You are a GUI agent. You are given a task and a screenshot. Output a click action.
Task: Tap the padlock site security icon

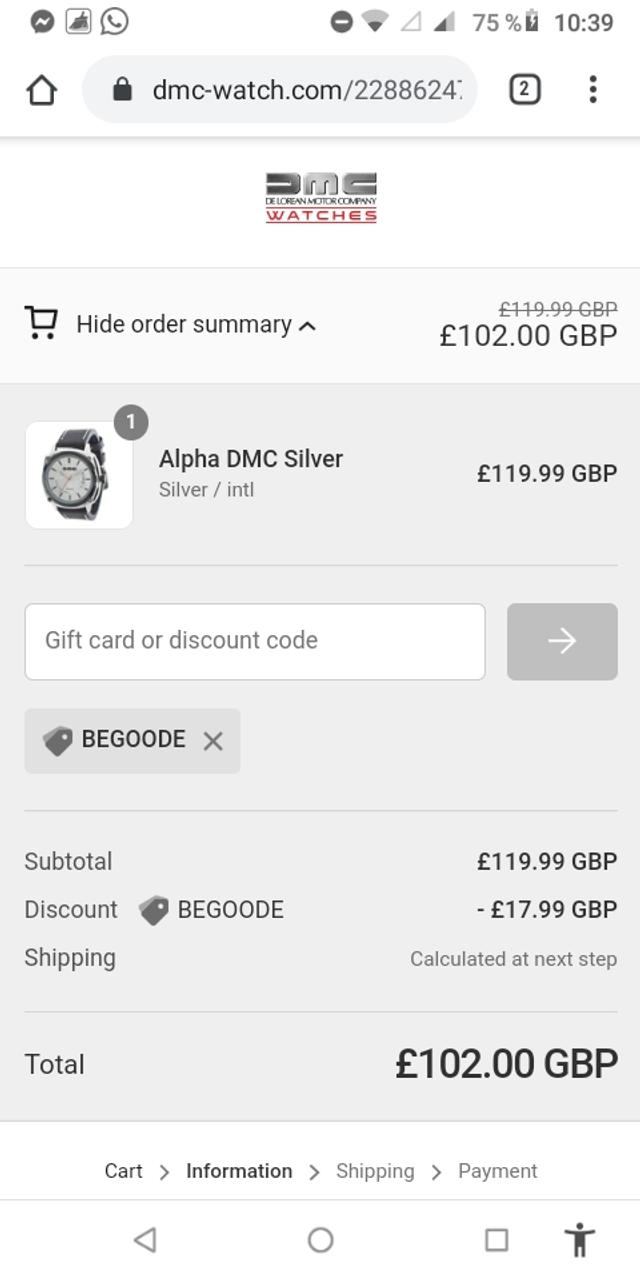click(x=122, y=90)
